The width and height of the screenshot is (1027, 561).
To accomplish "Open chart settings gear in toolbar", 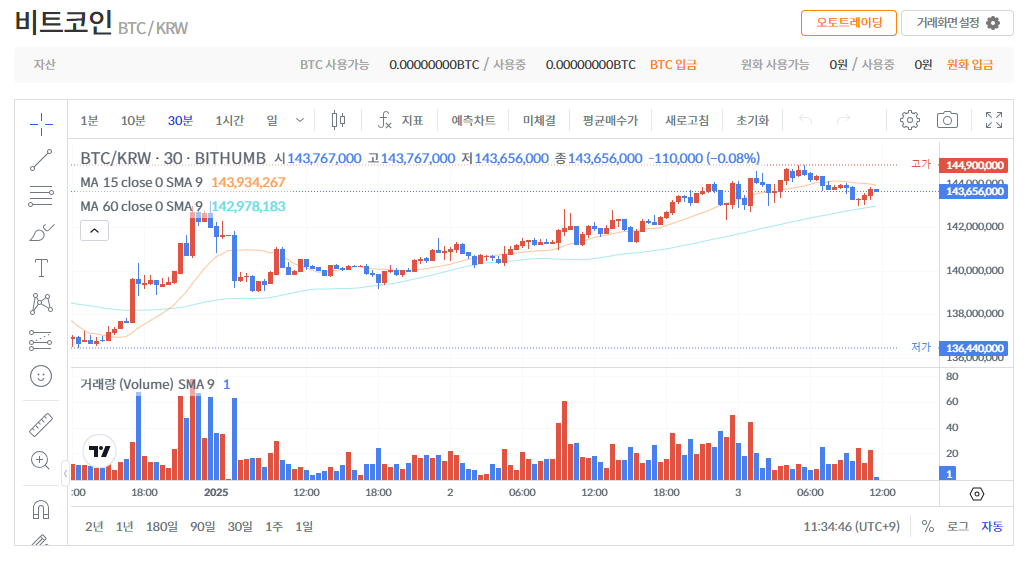I will pyautogui.click(x=910, y=120).
